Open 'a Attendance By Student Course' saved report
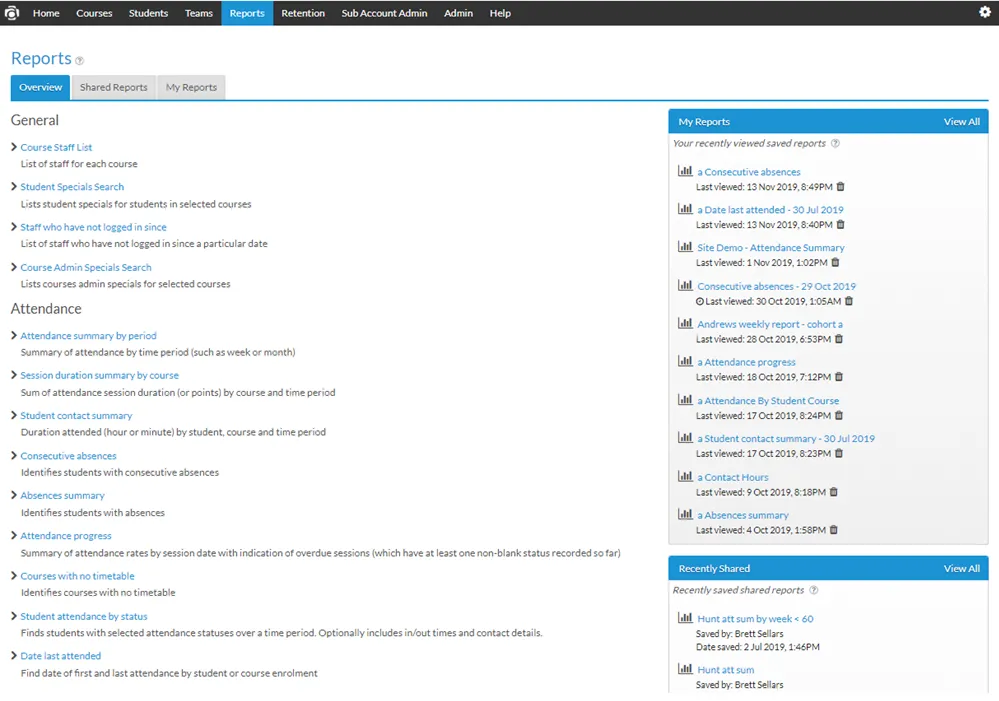999x701 pixels. click(x=768, y=401)
